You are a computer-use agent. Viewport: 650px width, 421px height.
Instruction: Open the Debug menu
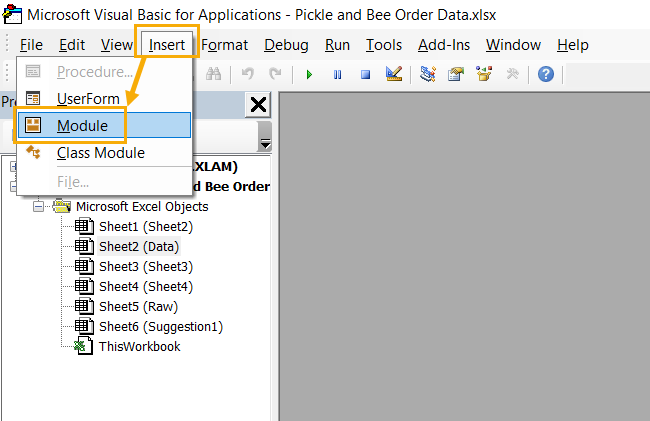[286, 45]
